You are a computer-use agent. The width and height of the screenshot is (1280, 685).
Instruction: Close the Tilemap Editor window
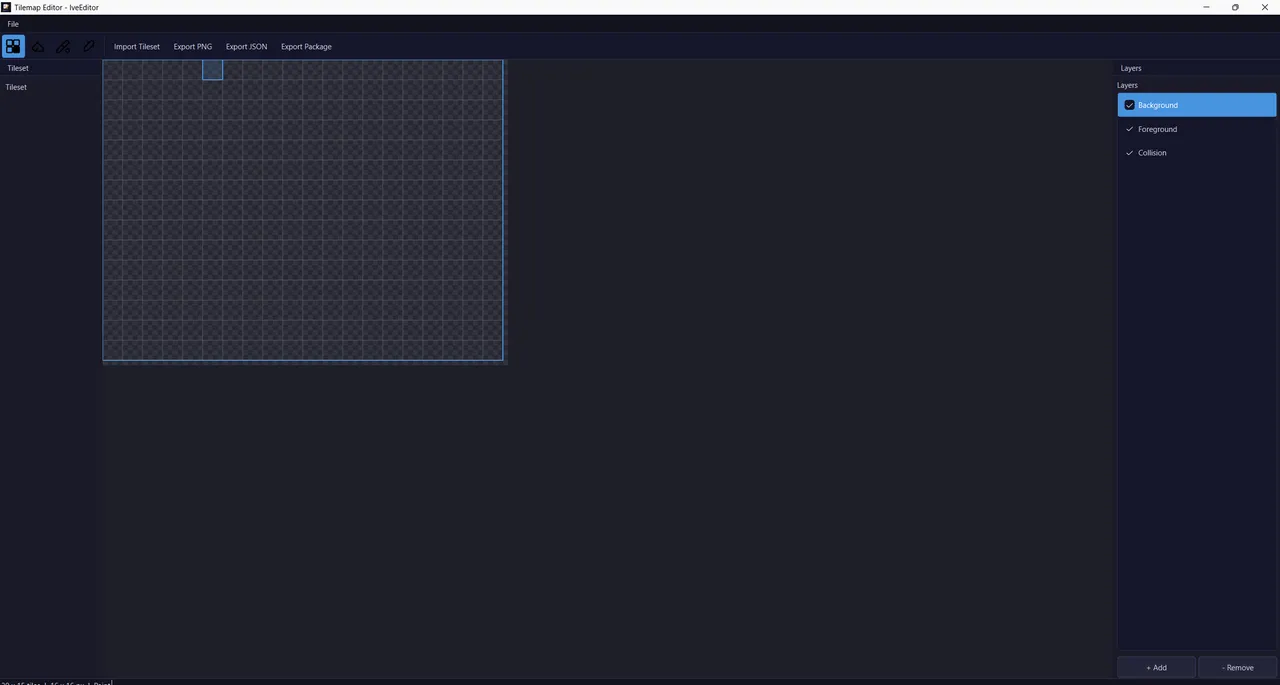[x=1265, y=7]
